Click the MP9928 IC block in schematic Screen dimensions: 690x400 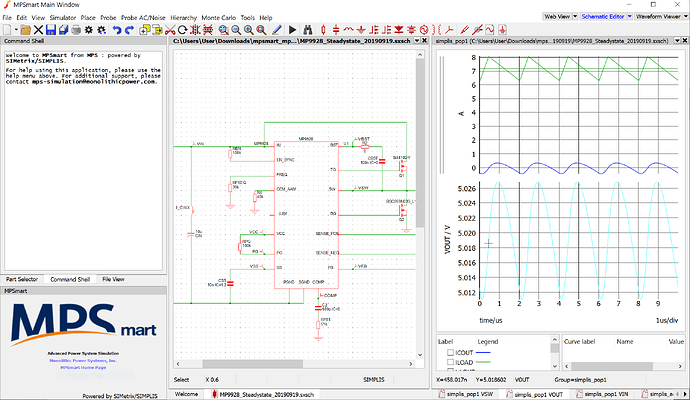(x=306, y=215)
